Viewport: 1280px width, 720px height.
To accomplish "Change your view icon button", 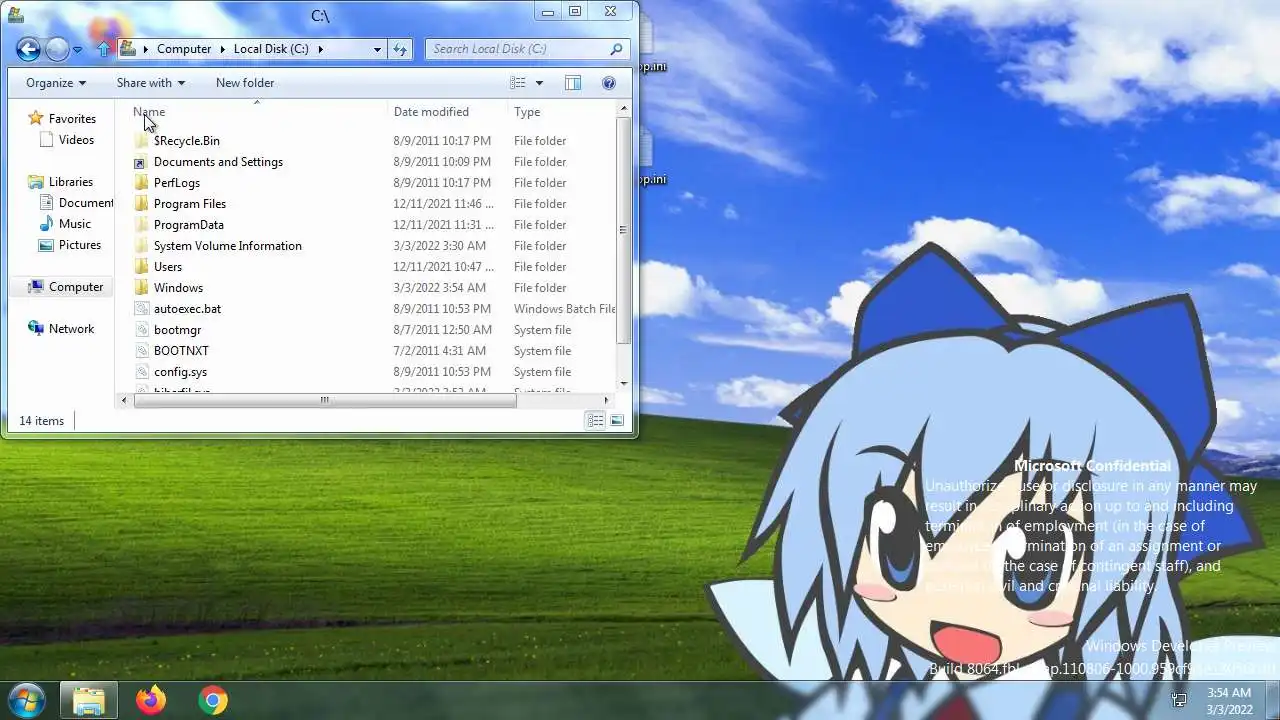I will [518, 83].
